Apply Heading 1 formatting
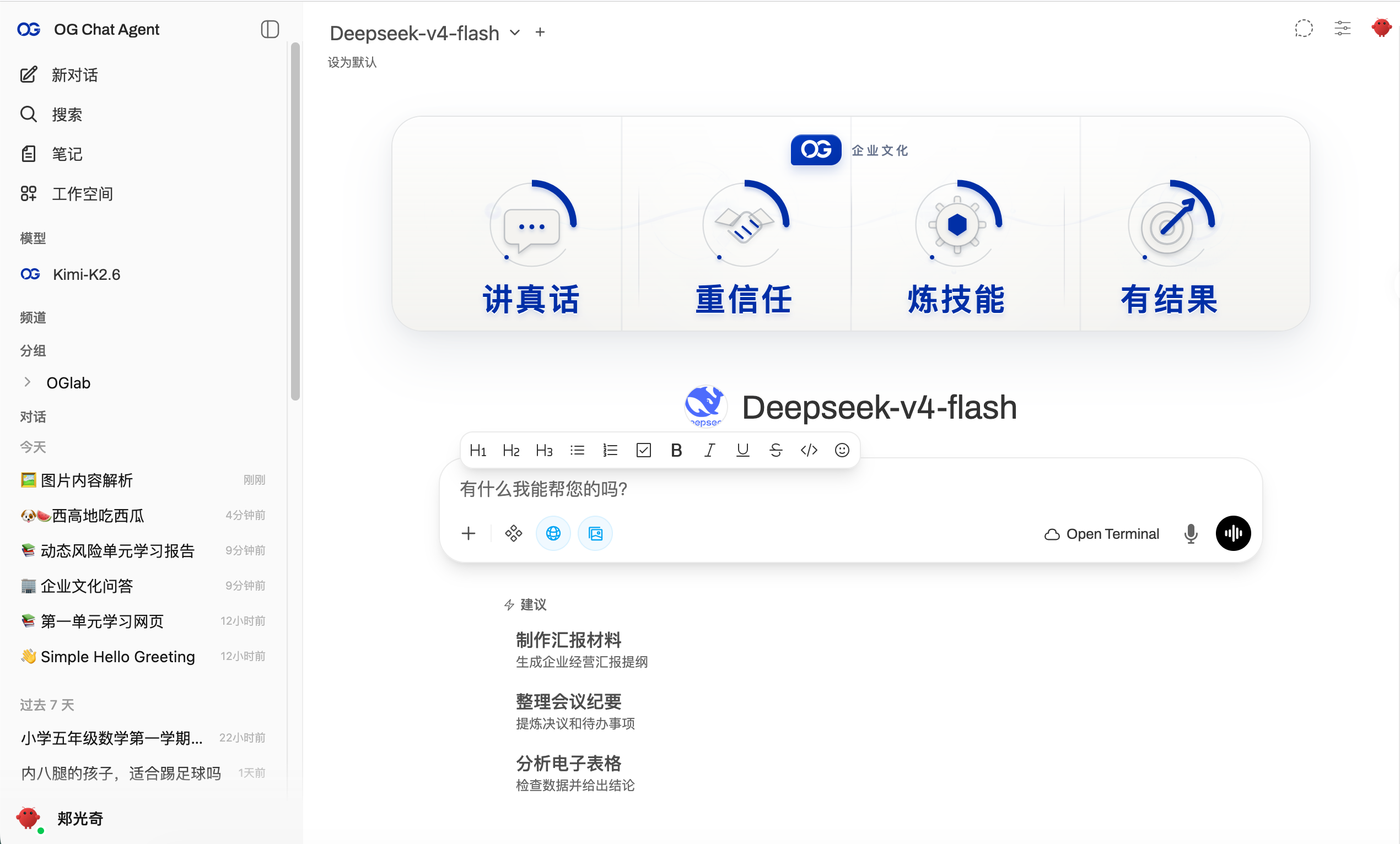1400x844 pixels. pyautogui.click(x=478, y=451)
